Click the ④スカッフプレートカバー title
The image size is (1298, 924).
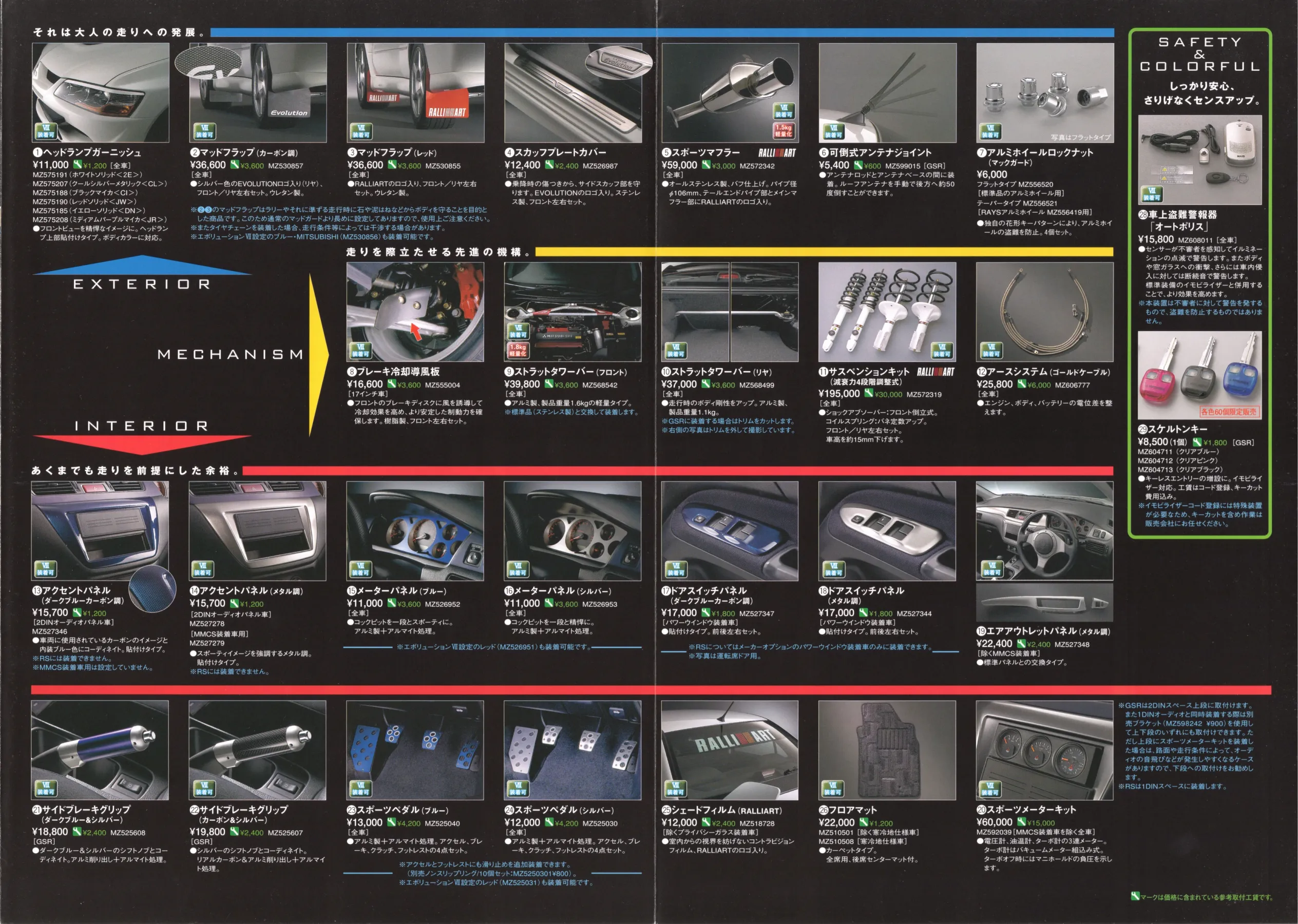pos(556,152)
